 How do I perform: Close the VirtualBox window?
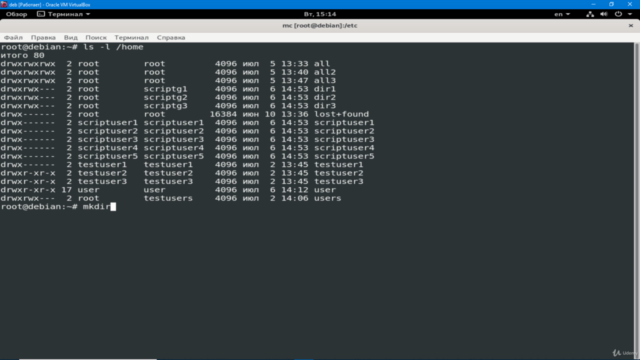point(630,4)
